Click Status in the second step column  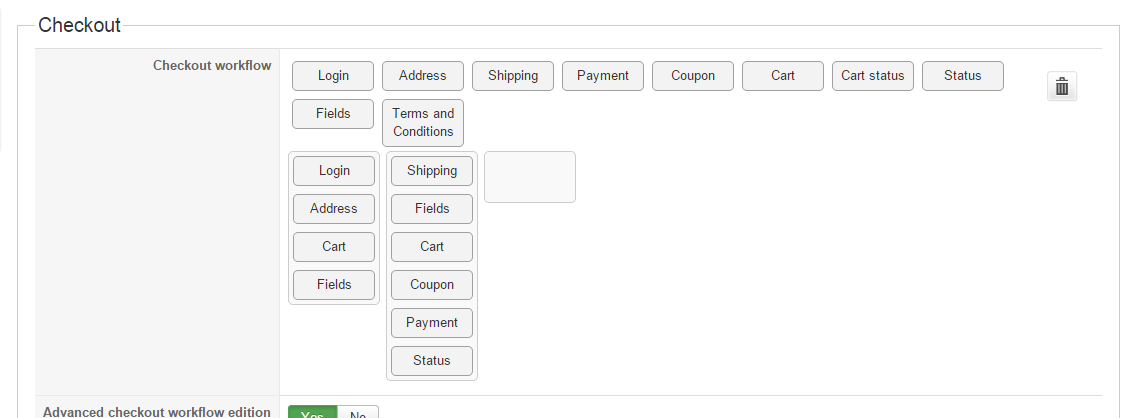432,361
